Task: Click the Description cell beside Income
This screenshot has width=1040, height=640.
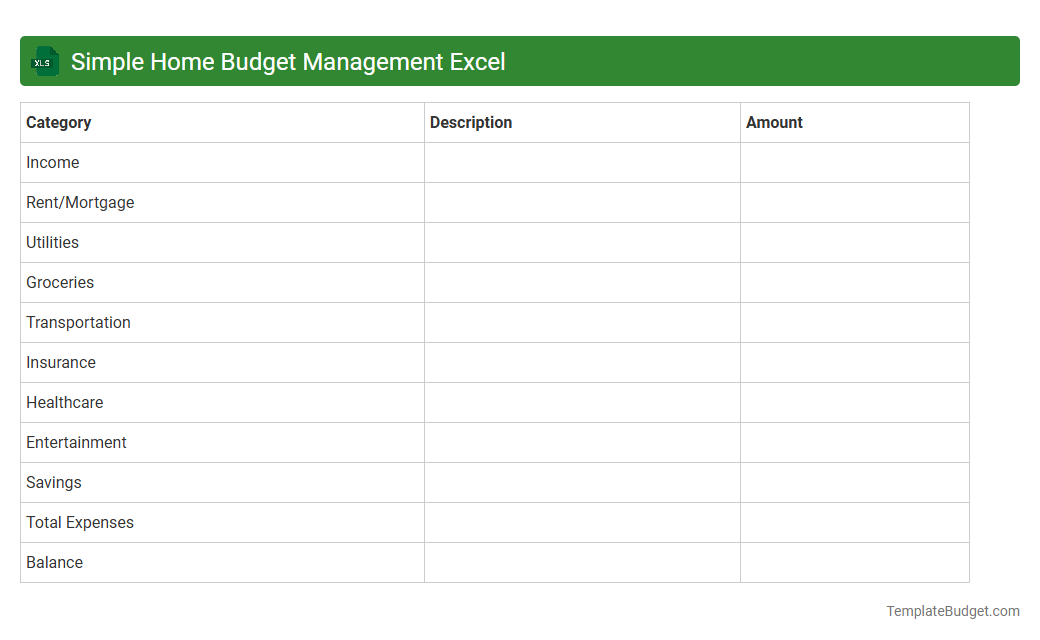Action: coord(582,162)
